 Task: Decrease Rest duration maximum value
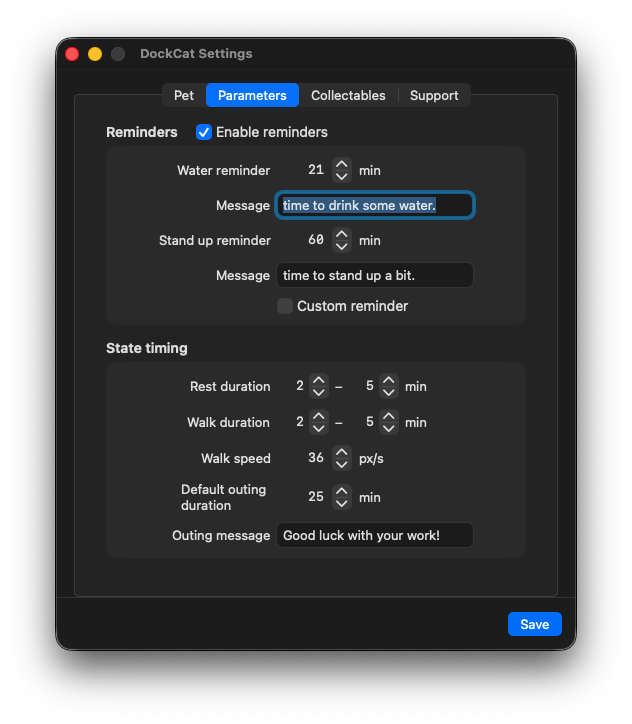coord(389,392)
